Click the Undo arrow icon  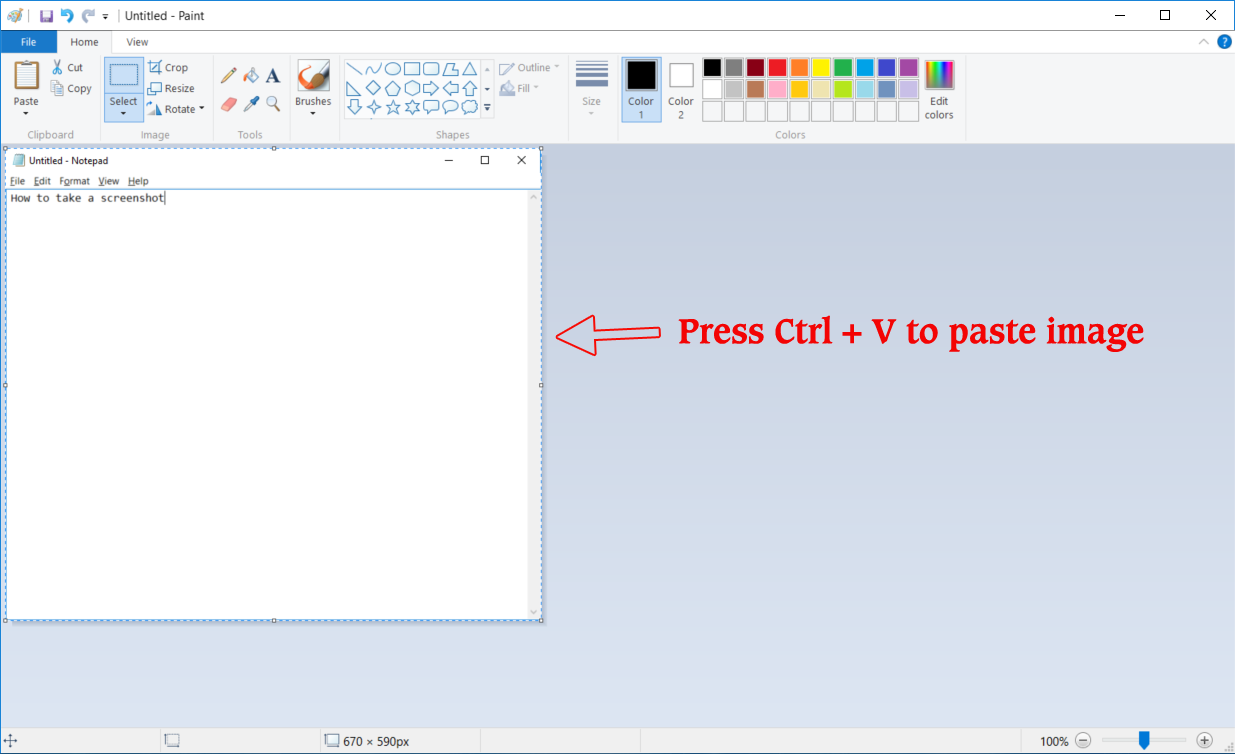pos(67,16)
